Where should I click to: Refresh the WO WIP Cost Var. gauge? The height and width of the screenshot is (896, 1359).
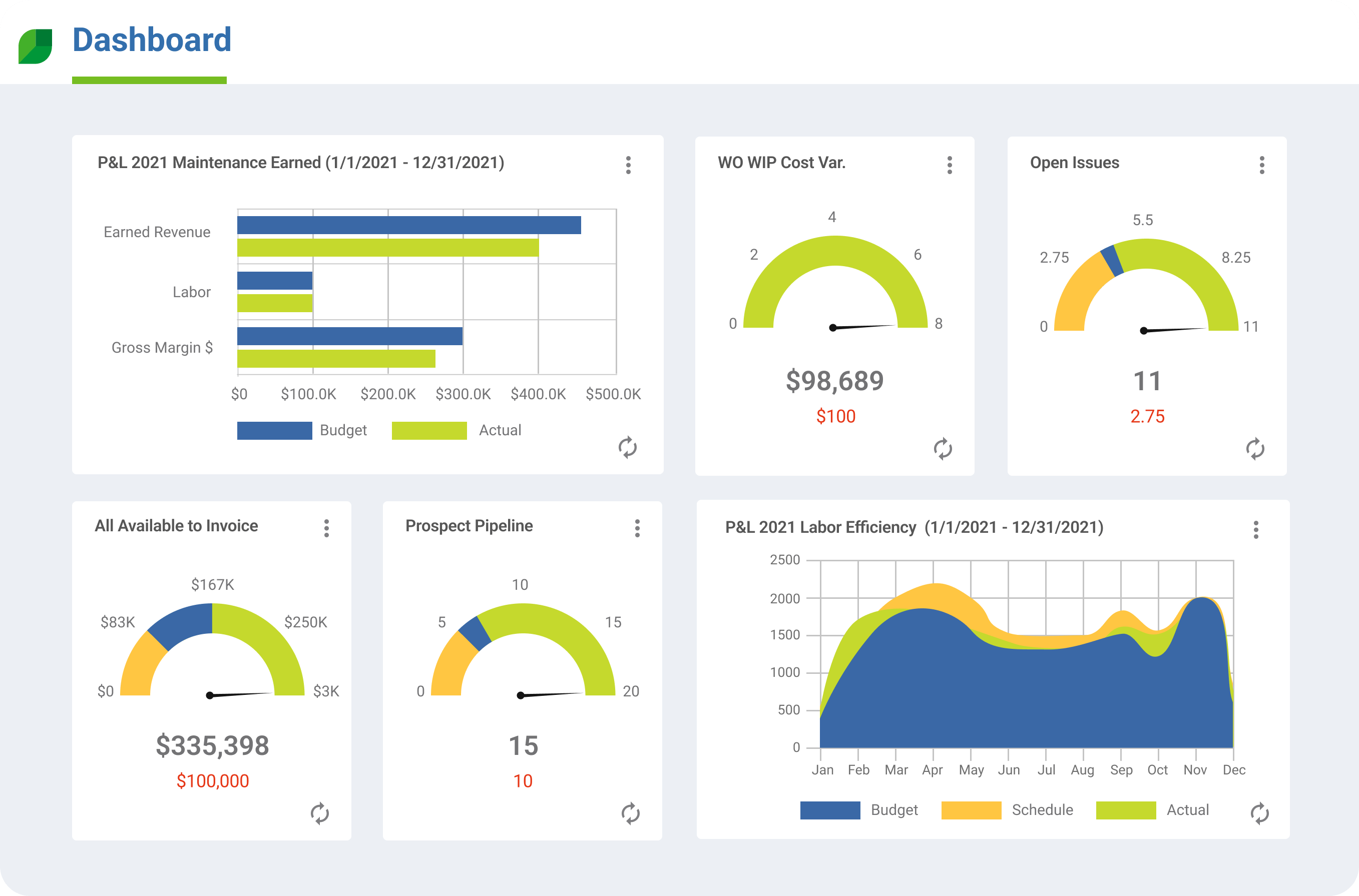click(943, 449)
